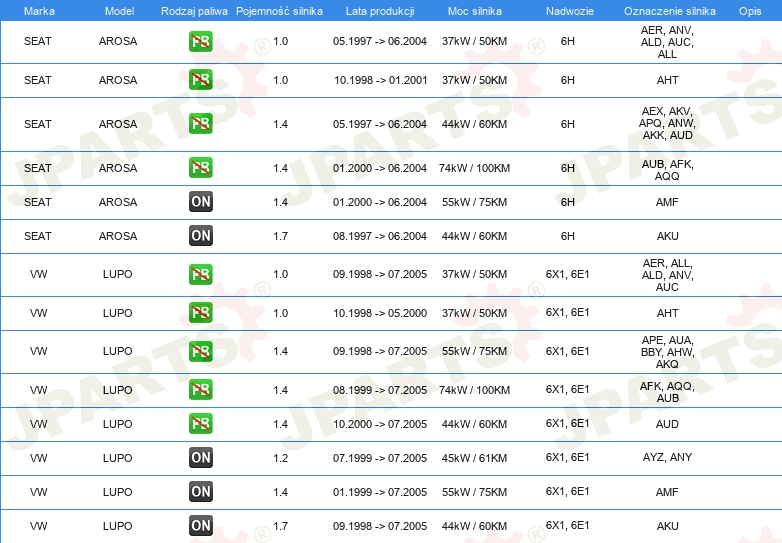
Task: Click the 1.2 engine capacity cell
Action: tap(280, 458)
